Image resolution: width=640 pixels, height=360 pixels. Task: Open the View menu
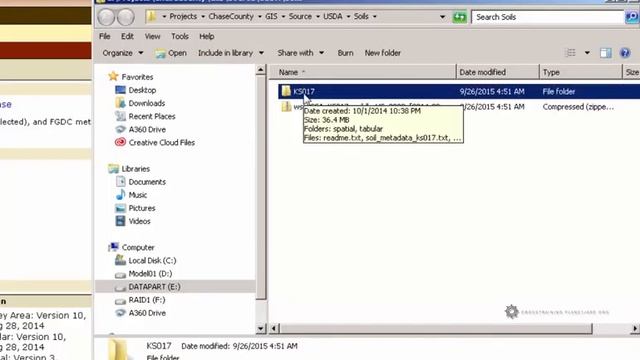point(152,36)
